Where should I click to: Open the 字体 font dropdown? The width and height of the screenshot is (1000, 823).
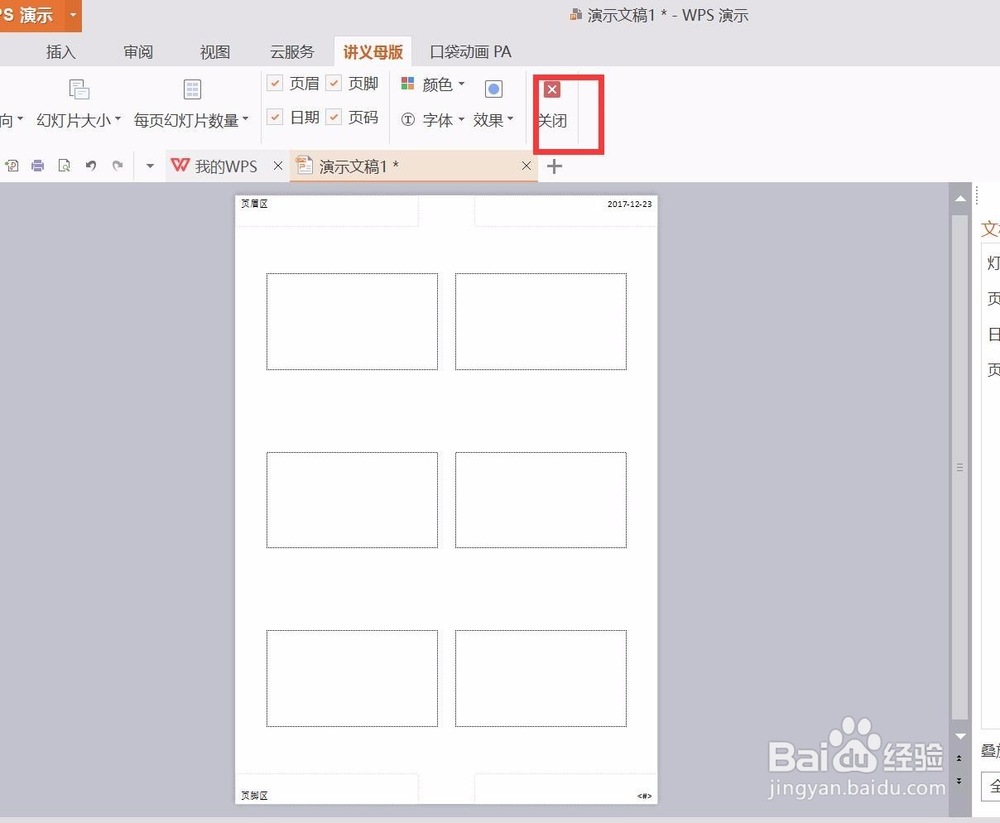click(433, 120)
